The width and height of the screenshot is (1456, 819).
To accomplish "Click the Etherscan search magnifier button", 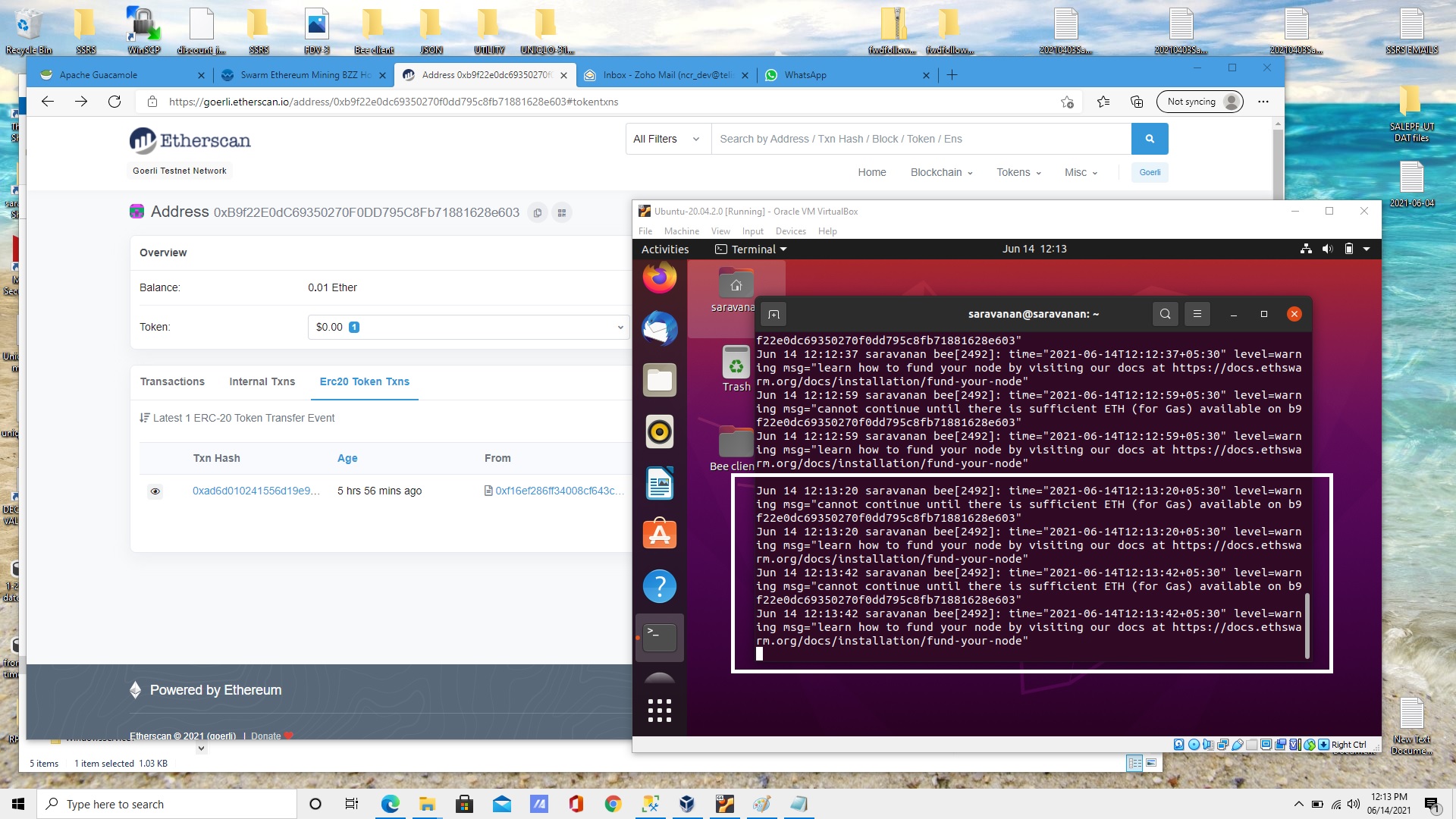I will [x=1150, y=139].
